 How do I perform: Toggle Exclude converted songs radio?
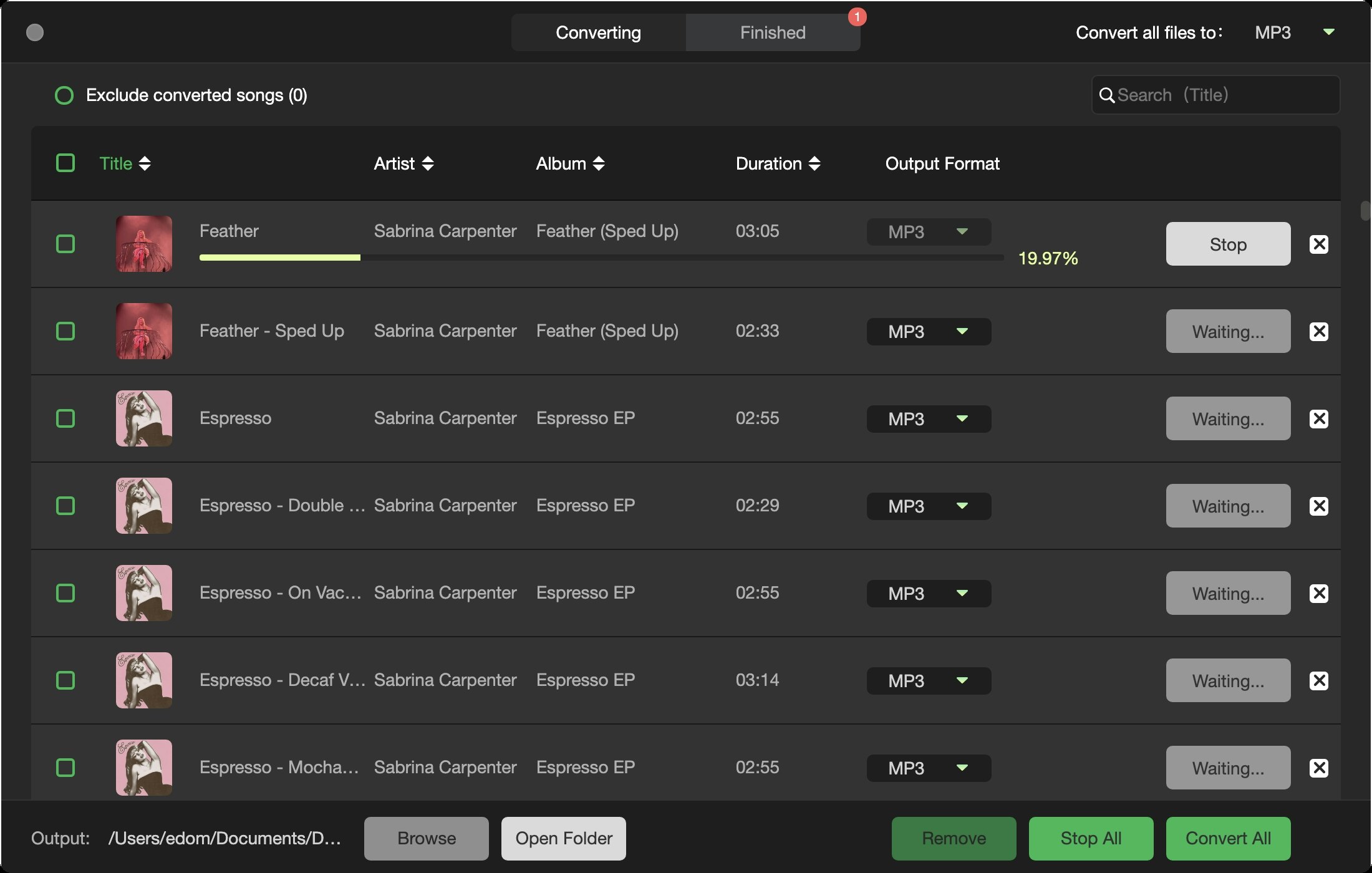64,95
